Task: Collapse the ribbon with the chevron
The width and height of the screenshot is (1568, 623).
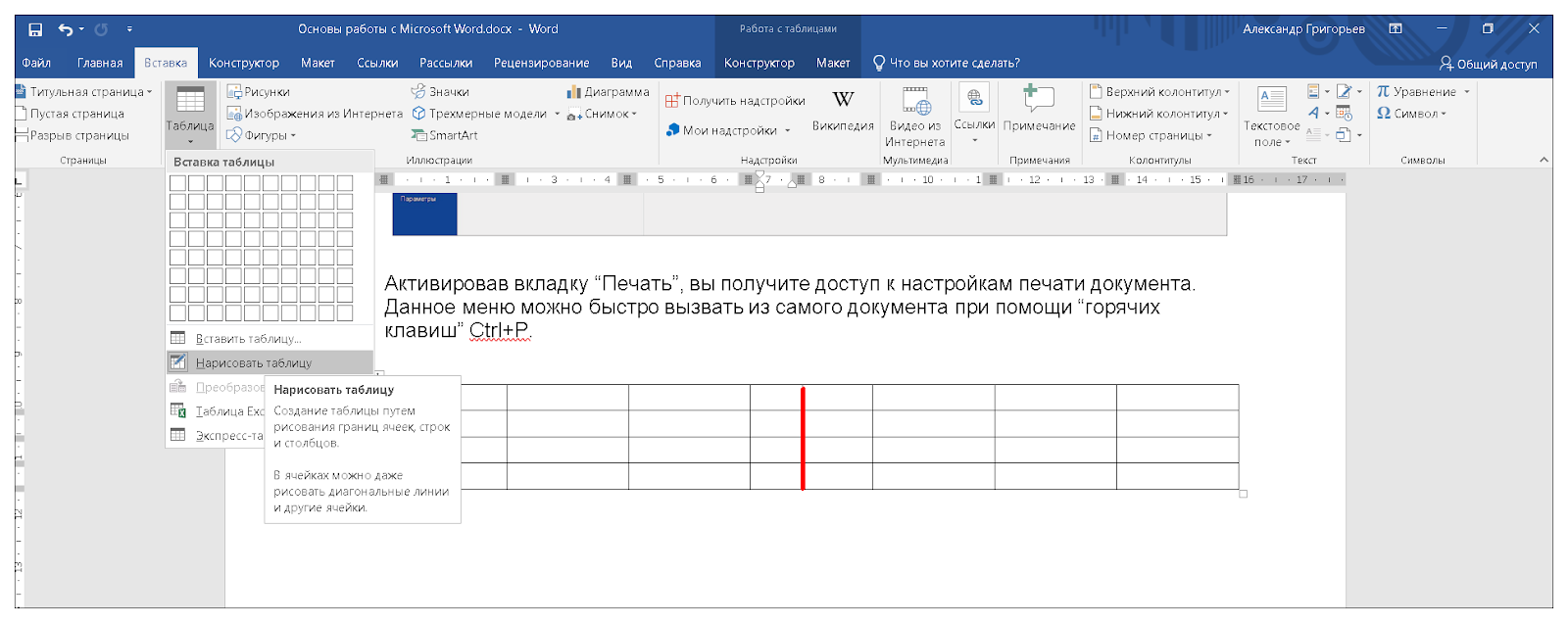Action: coord(1543,160)
